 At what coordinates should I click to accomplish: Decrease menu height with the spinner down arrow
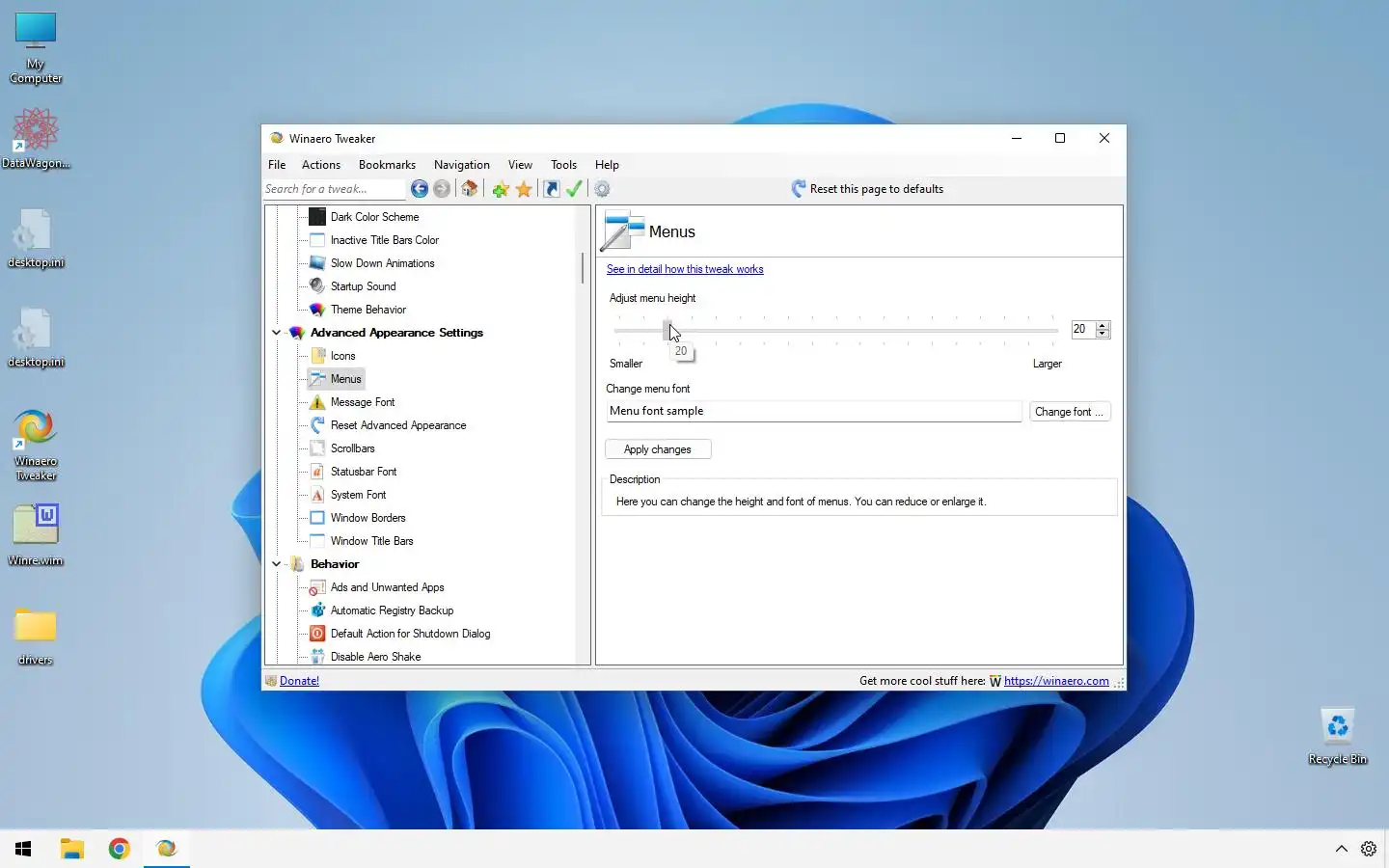[x=1103, y=334]
